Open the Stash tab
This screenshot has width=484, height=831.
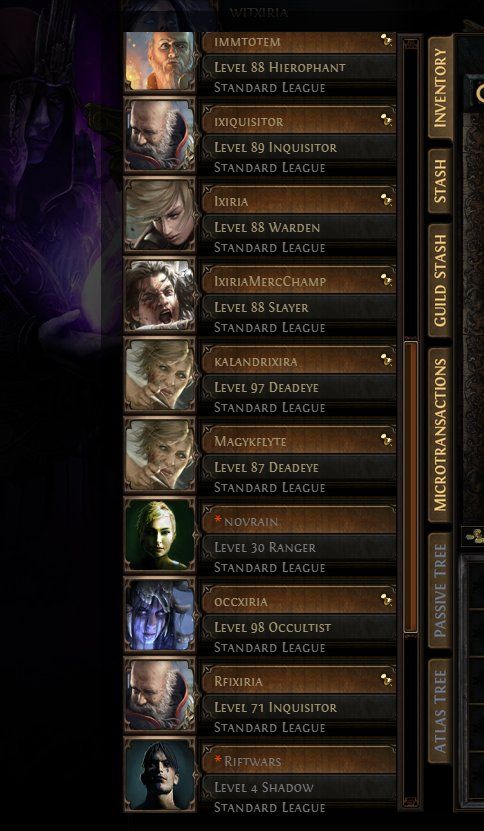tap(440, 181)
